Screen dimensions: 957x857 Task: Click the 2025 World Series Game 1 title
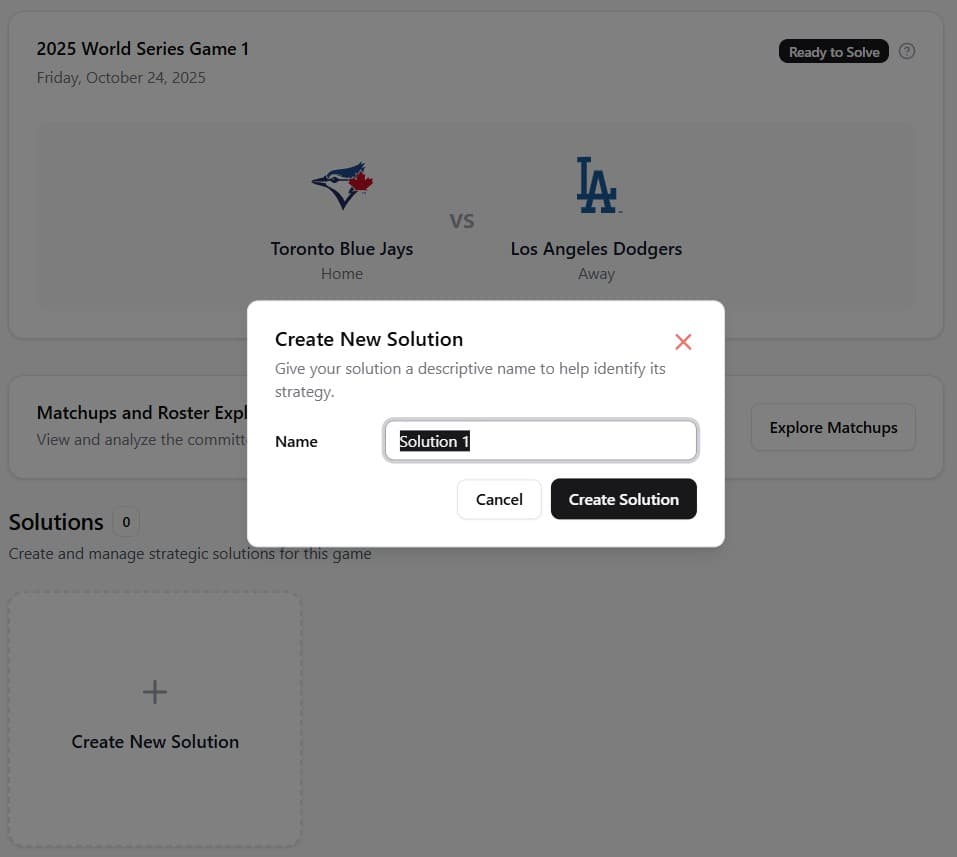(143, 49)
